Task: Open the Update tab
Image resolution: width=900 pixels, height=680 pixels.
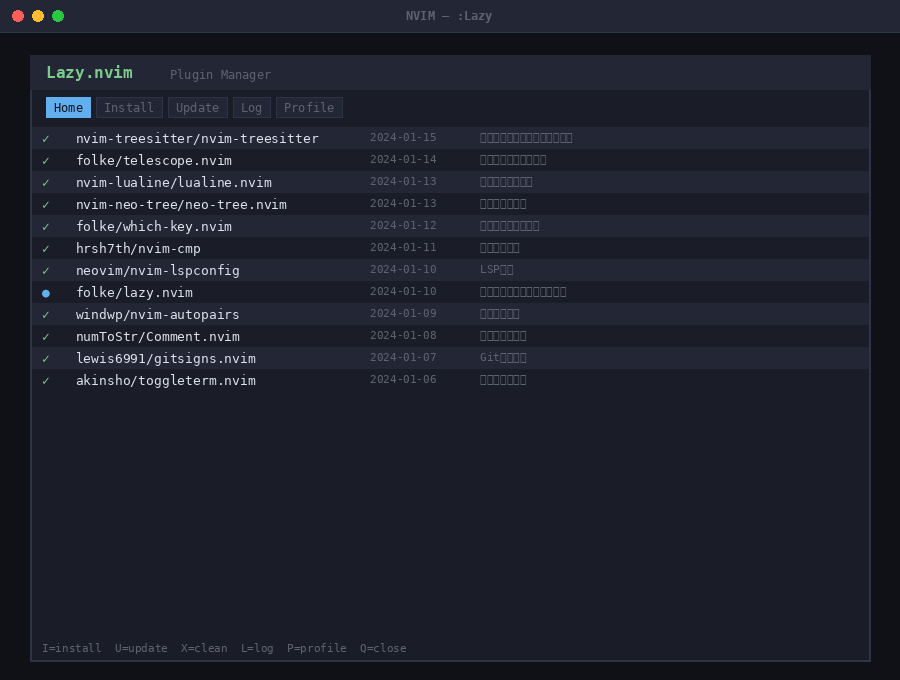Action: [197, 107]
